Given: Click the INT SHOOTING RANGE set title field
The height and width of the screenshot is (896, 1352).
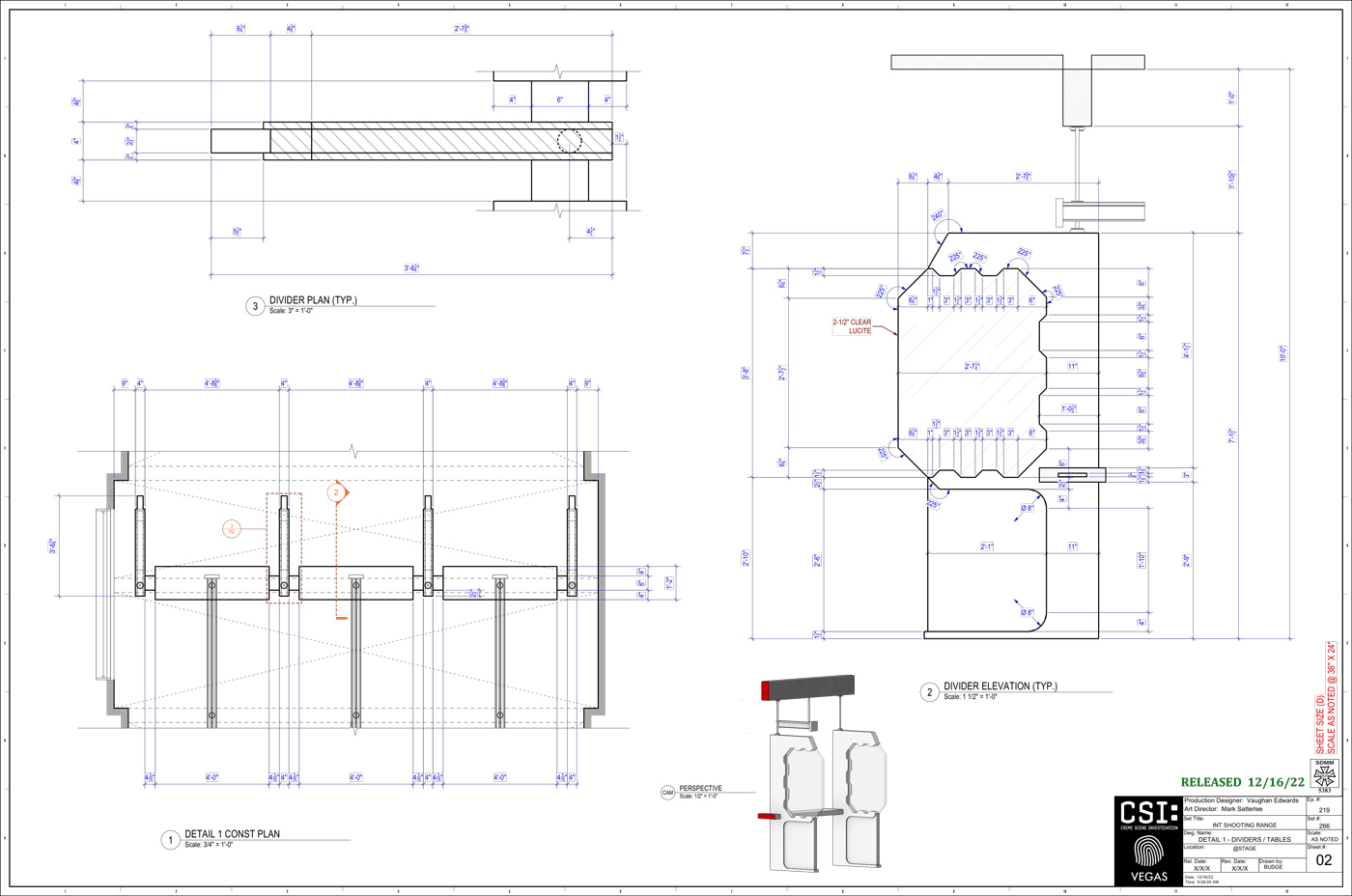Looking at the screenshot, I should [x=1244, y=826].
